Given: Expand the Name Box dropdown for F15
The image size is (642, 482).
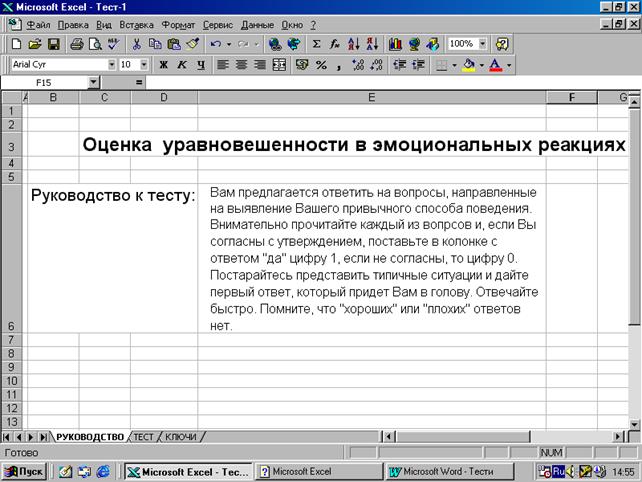Looking at the screenshot, I should (x=93, y=82).
